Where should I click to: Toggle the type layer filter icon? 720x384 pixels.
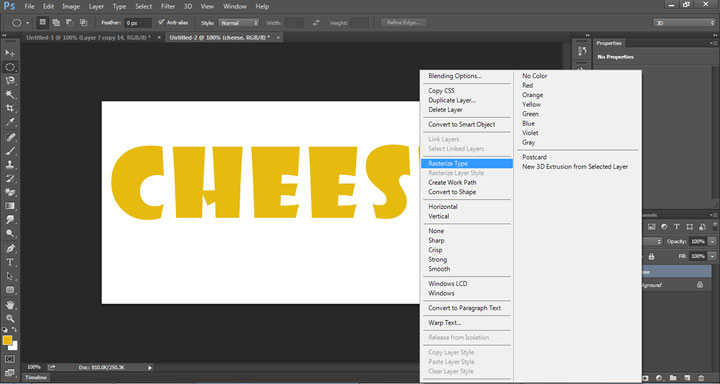pyautogui.click(x=676, y=226)
